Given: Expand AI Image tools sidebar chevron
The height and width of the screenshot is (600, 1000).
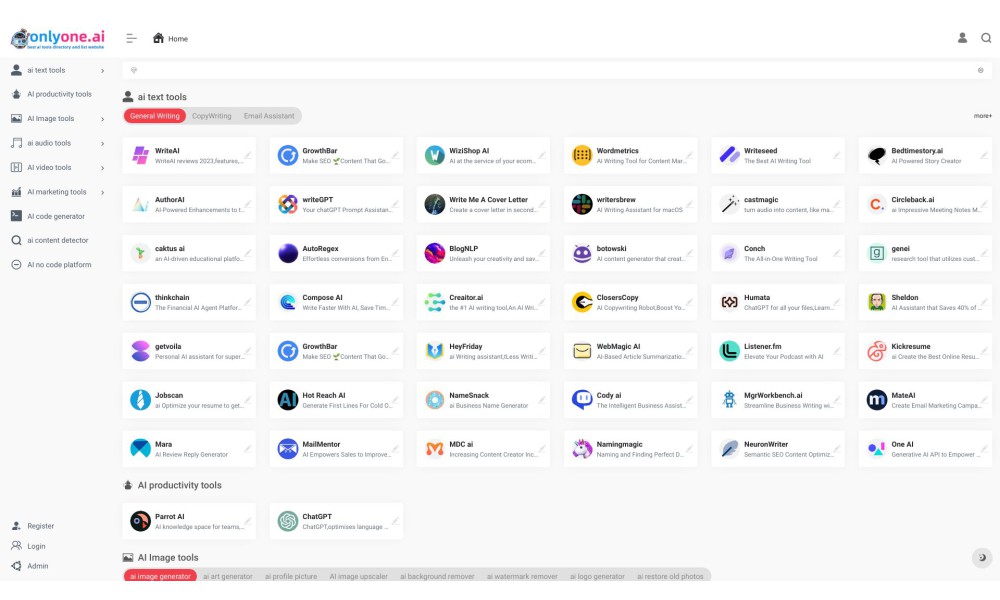Looking at the screenshot, I should [x=102, y=119].
